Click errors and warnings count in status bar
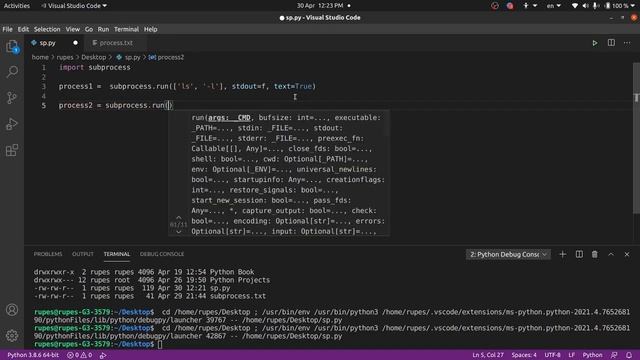 pyautogui.click(x=80, y=355)
